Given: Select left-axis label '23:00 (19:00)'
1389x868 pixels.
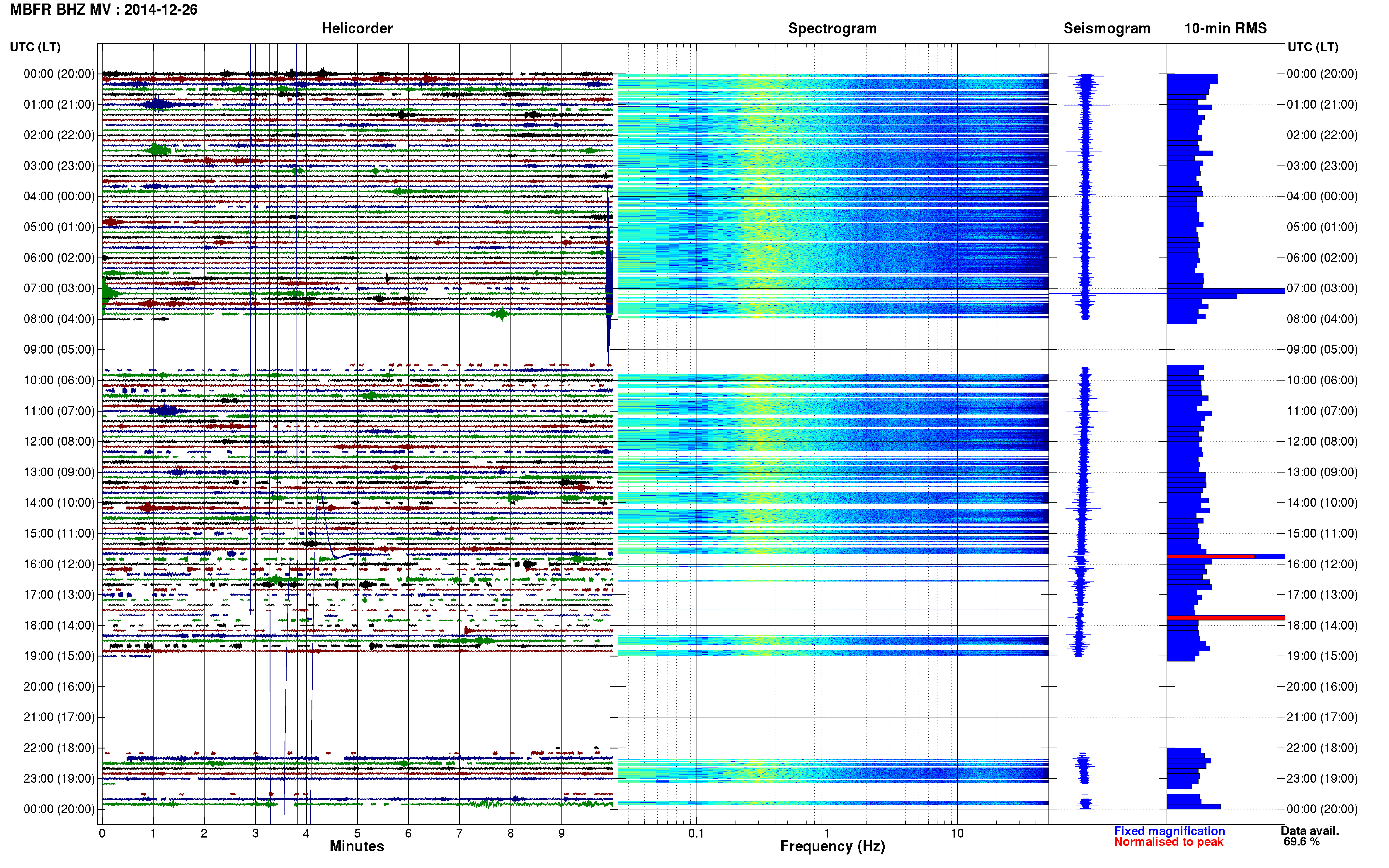Looking at the screenshot, I should (59, 778).
